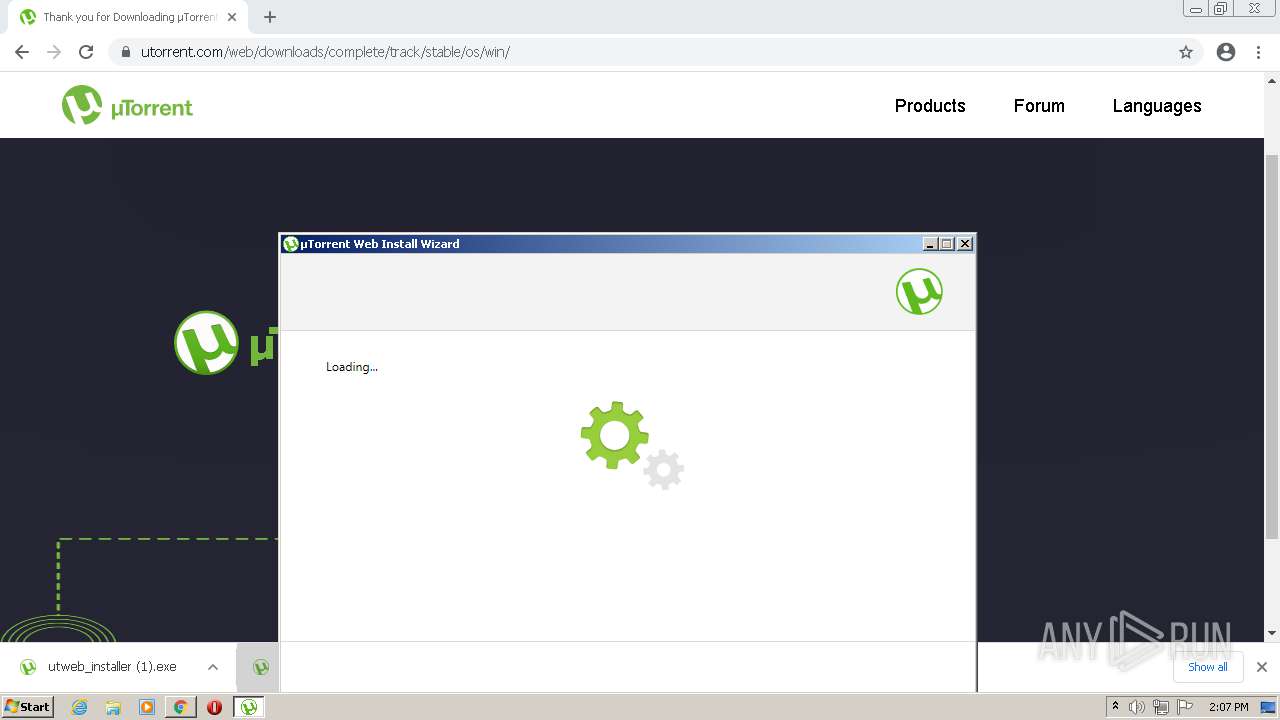Open Action Center flag icon
1280x720 pixels.
pos(1185,707)
